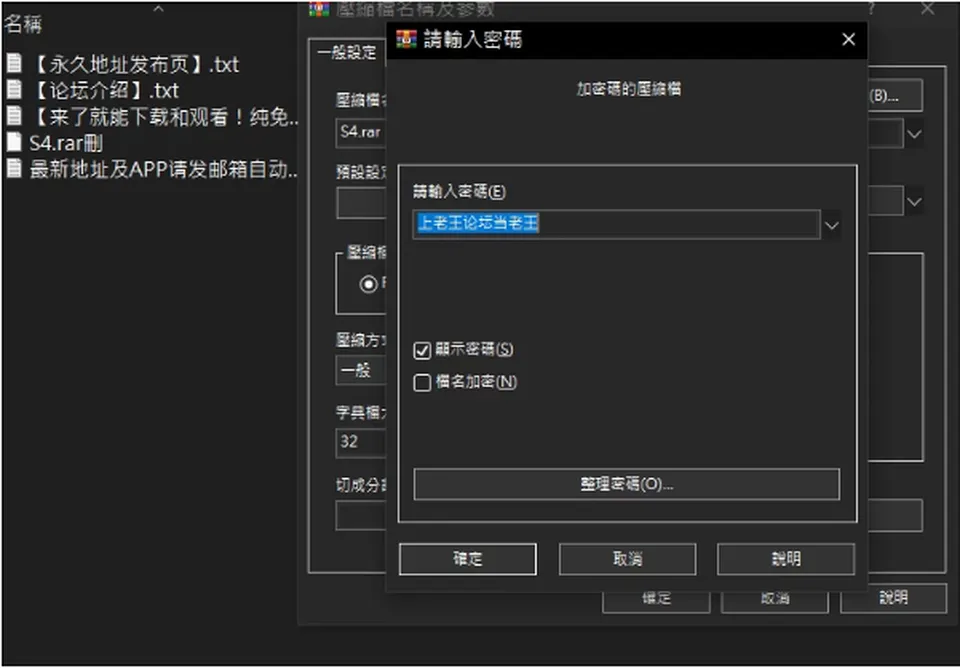Expand the password history dropdown arrow

(x=831, y=225)
